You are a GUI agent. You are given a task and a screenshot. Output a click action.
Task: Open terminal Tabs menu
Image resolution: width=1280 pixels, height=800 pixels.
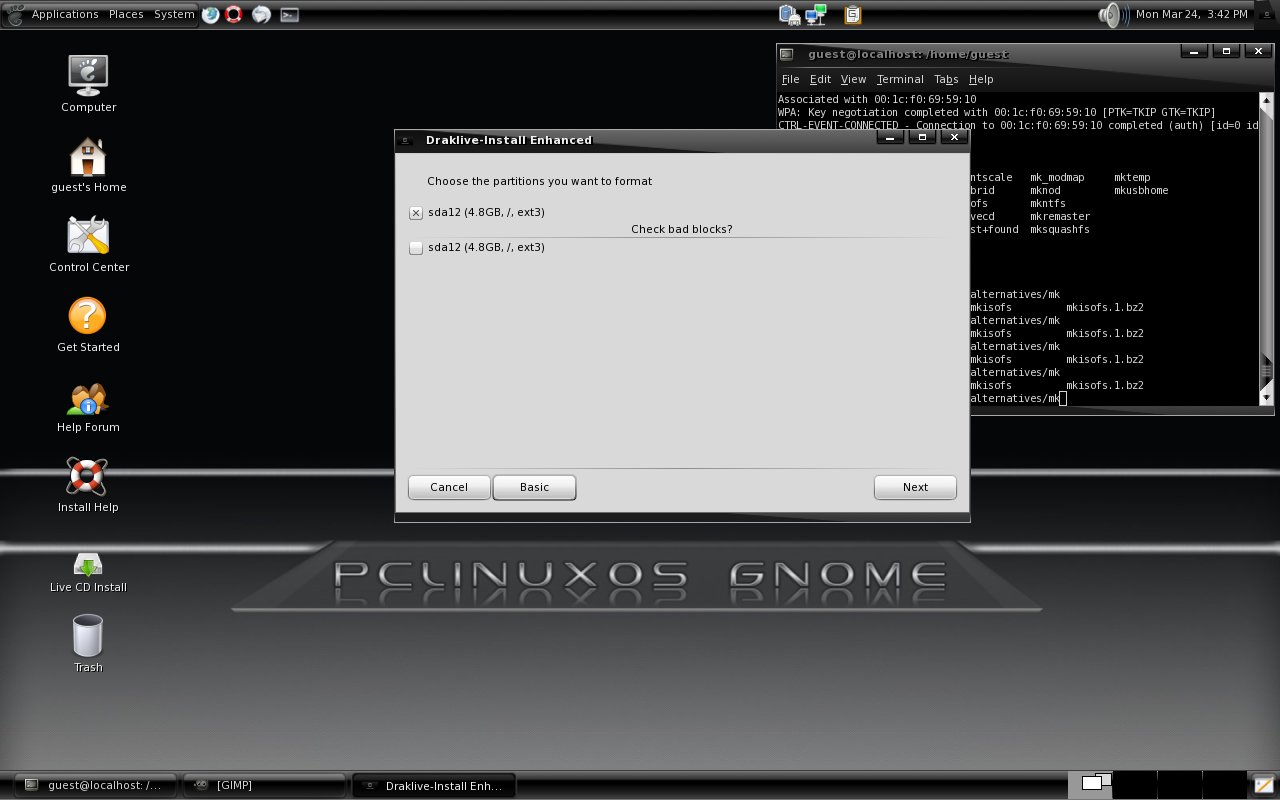(946, 79)
